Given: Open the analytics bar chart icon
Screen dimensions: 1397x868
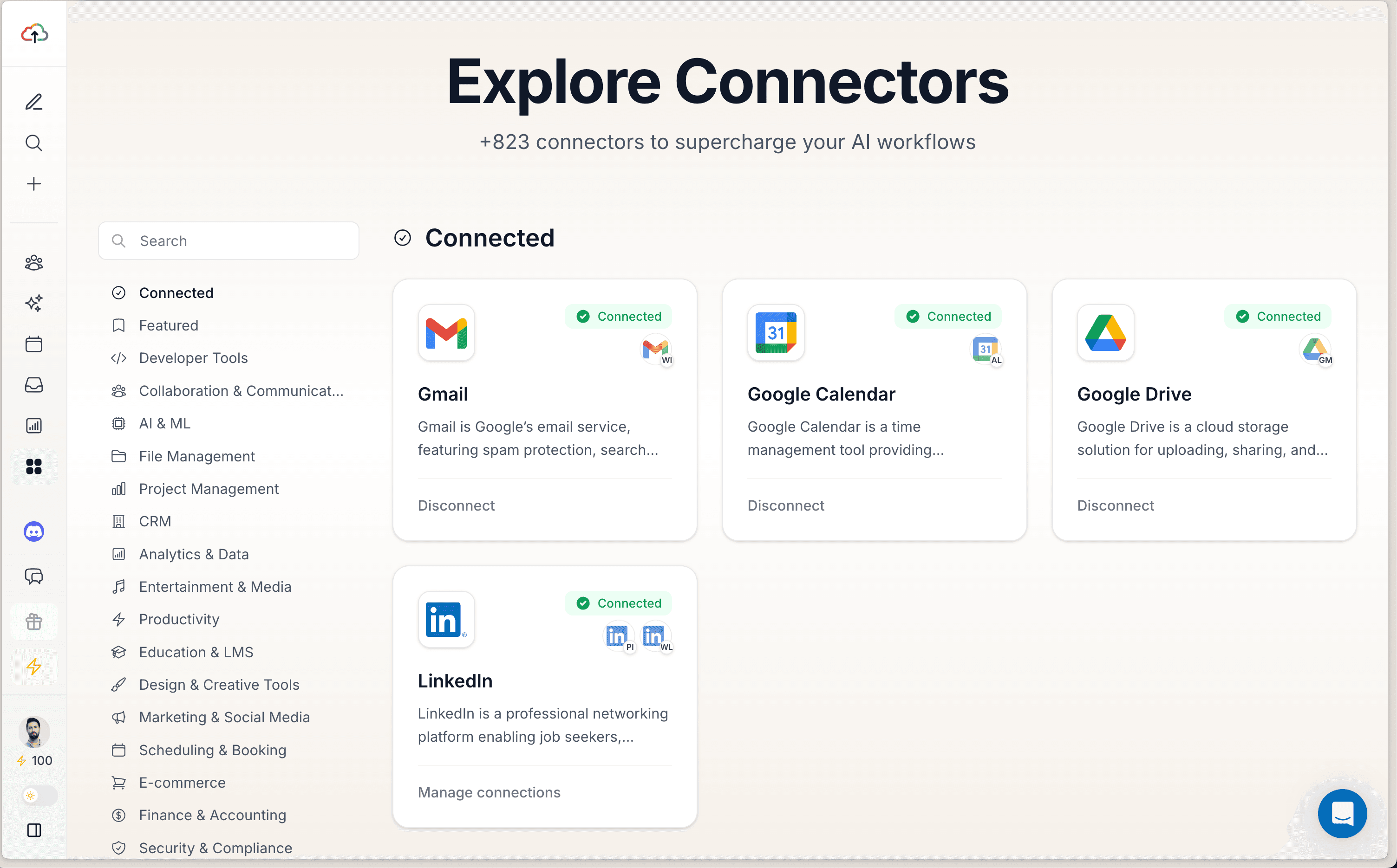Looking at the screenshot, I should tap(34, 425).
